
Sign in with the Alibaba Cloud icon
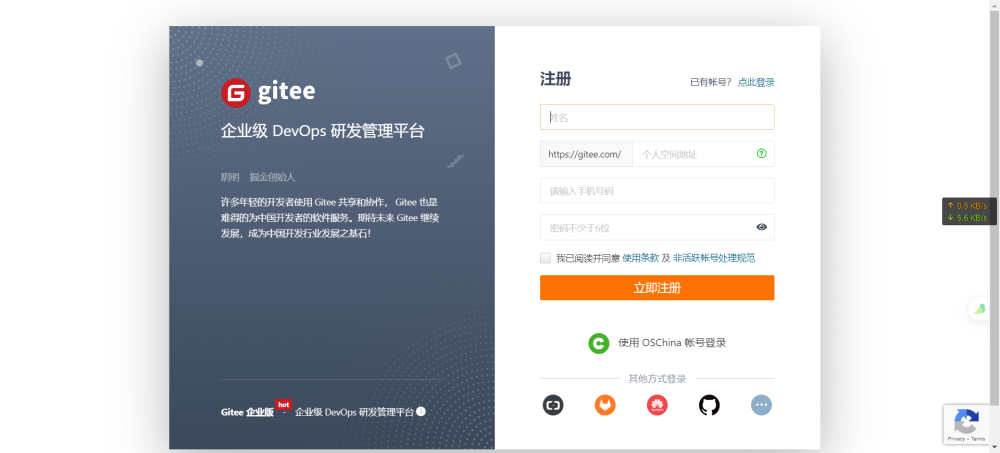coord(553,405)
